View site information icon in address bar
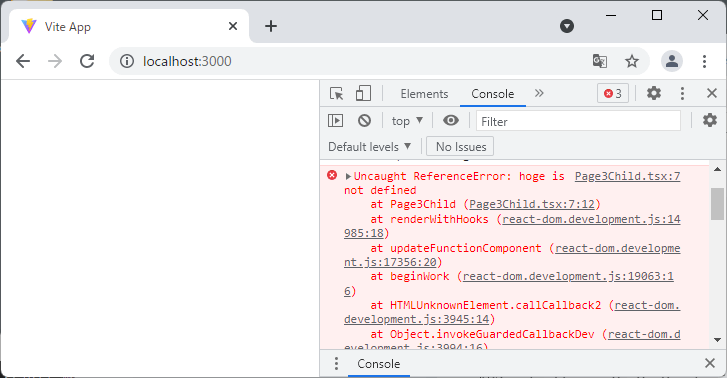Image resolution: width=727 pixels, height=378 pixels. tap(127, 61)
